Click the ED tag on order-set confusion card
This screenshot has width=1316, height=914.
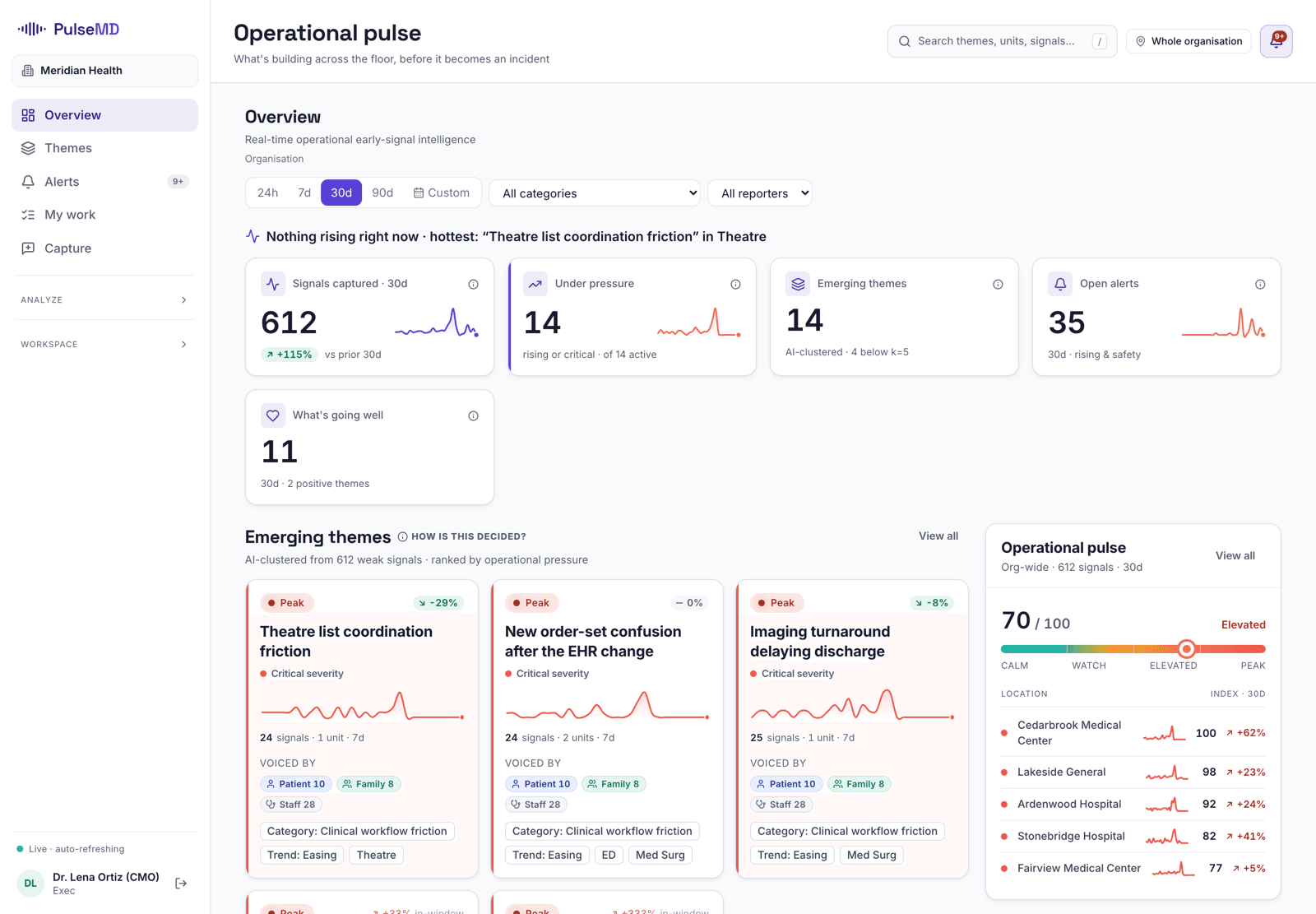click(609, 856)
